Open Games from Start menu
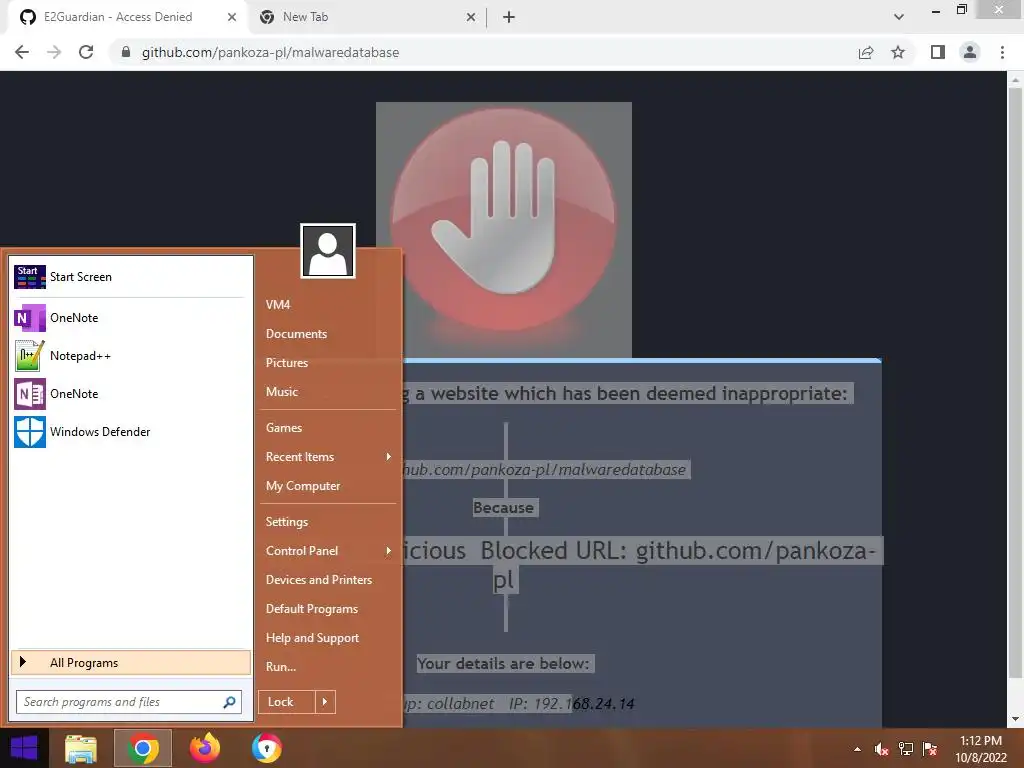The width and height of the screenshot is (1024, 768). pos(283,428)
